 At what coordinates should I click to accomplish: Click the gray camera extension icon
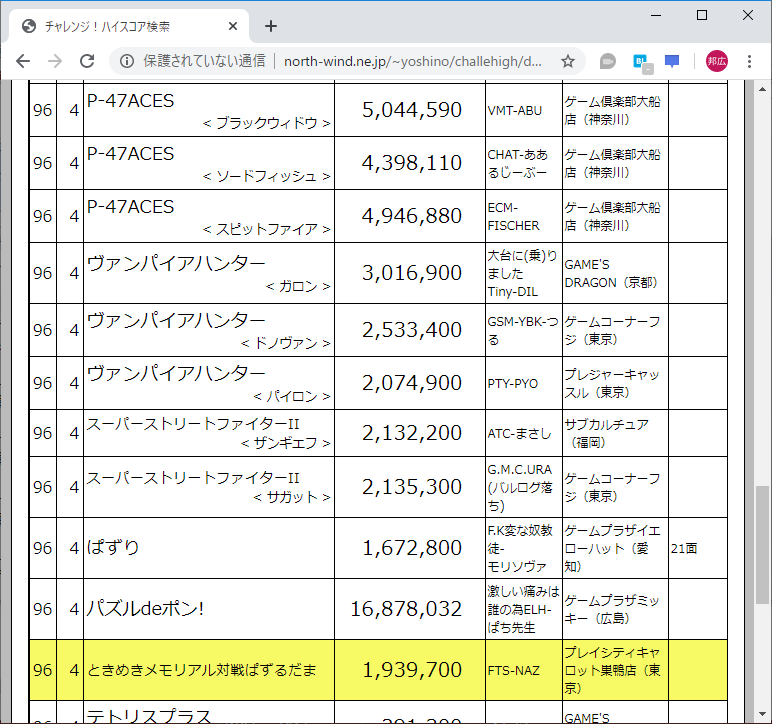click(x=608, y=61)
